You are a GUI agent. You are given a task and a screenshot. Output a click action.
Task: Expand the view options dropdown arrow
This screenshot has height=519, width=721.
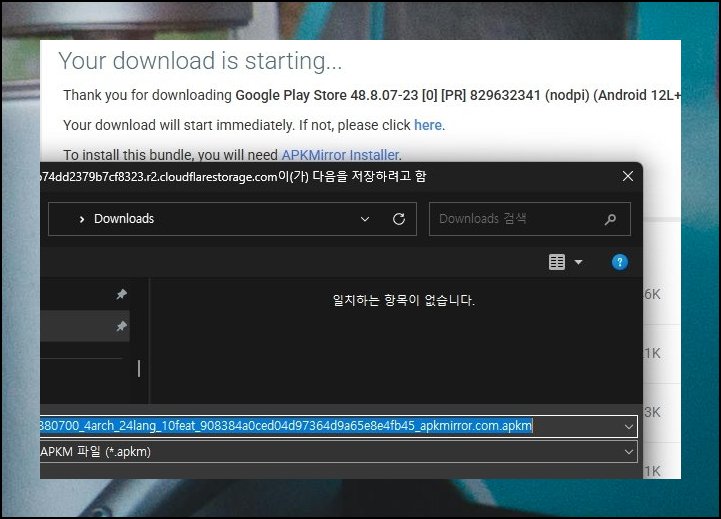coord(578,262)
